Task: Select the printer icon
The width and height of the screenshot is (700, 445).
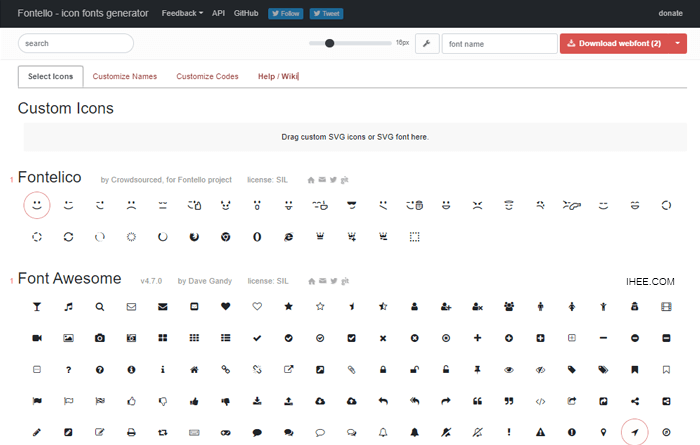Action: [x=131, y=433]
